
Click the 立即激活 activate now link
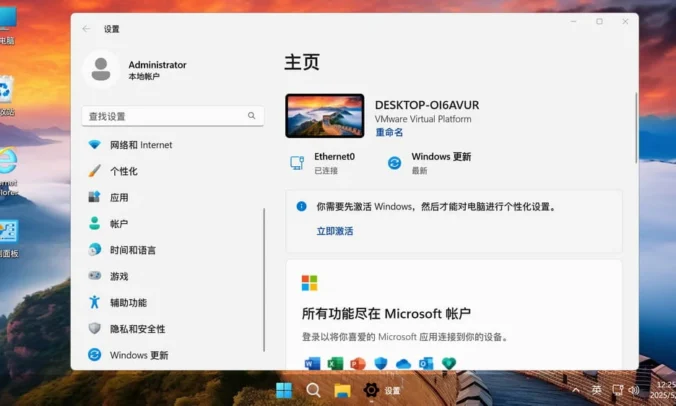(335, 231)
